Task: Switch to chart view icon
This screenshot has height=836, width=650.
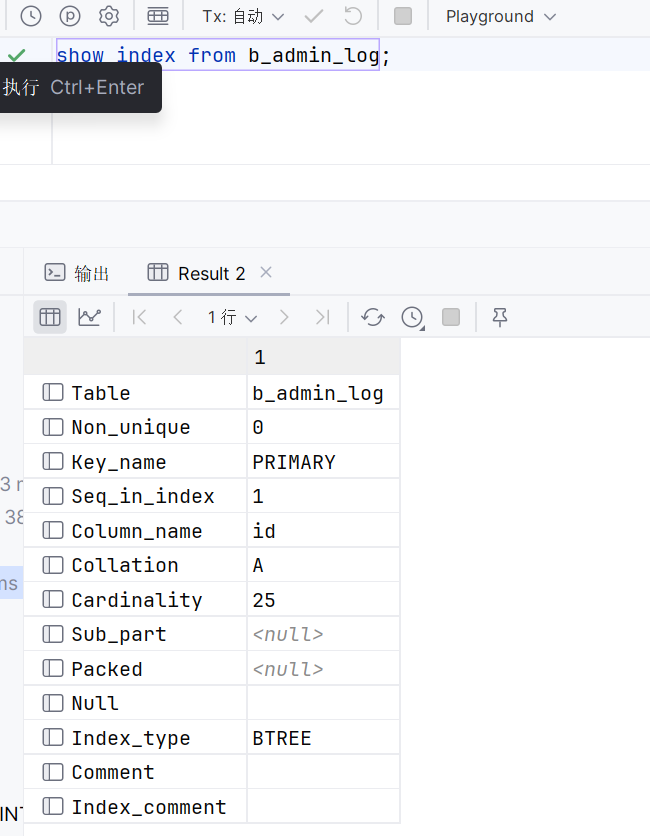Action: coord(89,317)
